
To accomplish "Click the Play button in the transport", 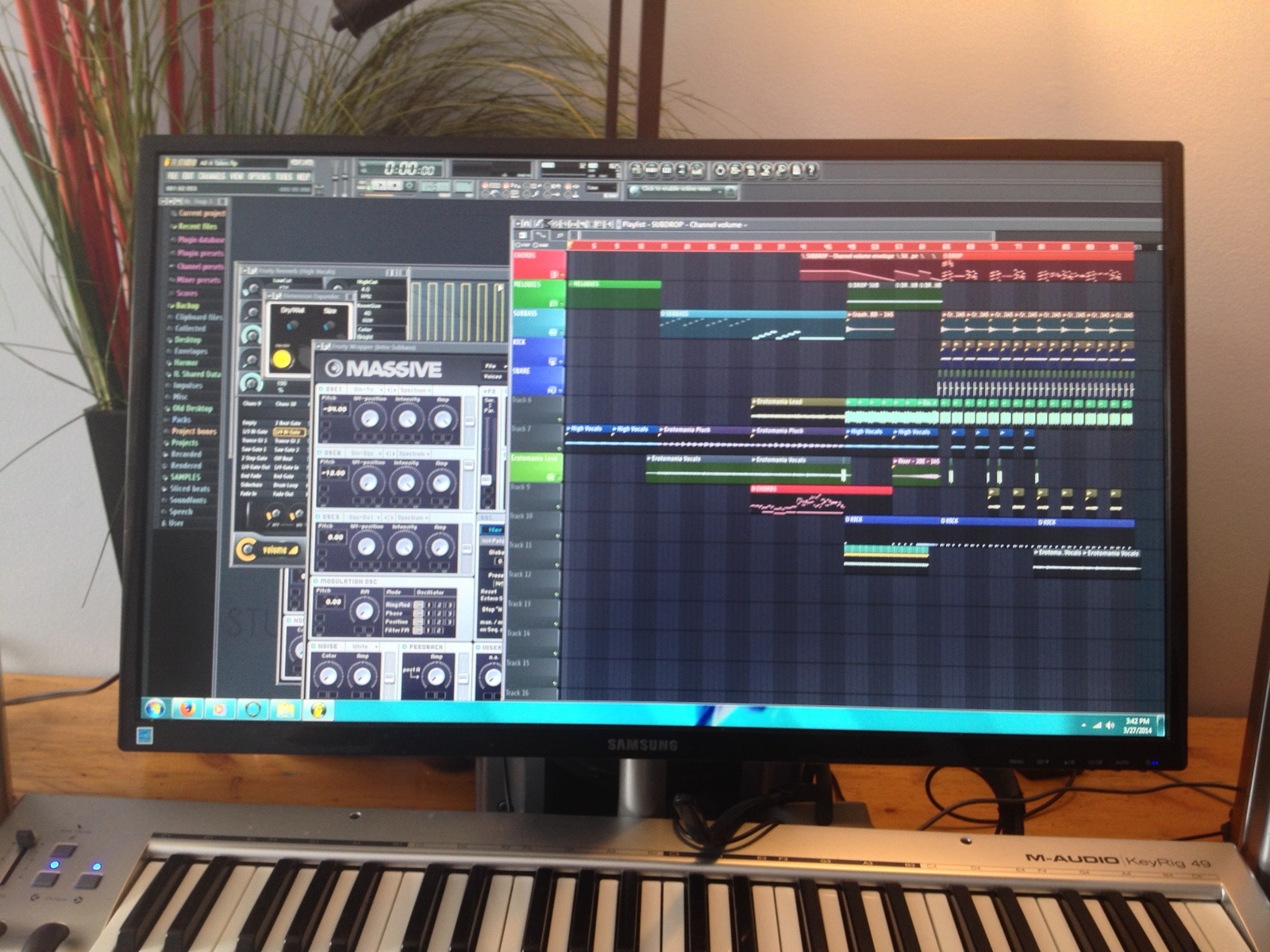I will (x=379, y=186).
